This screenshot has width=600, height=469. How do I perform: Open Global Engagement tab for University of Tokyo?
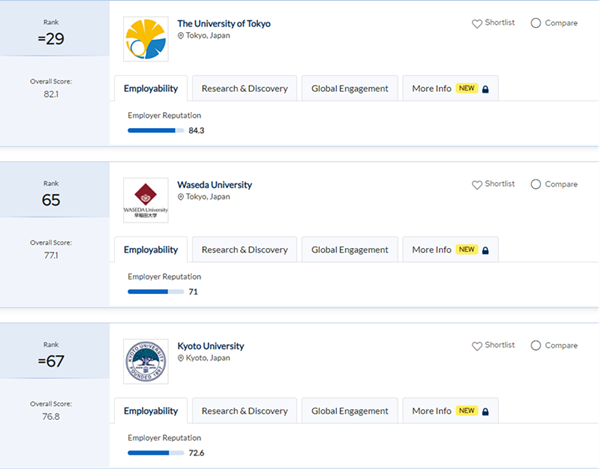pos(350,88)
